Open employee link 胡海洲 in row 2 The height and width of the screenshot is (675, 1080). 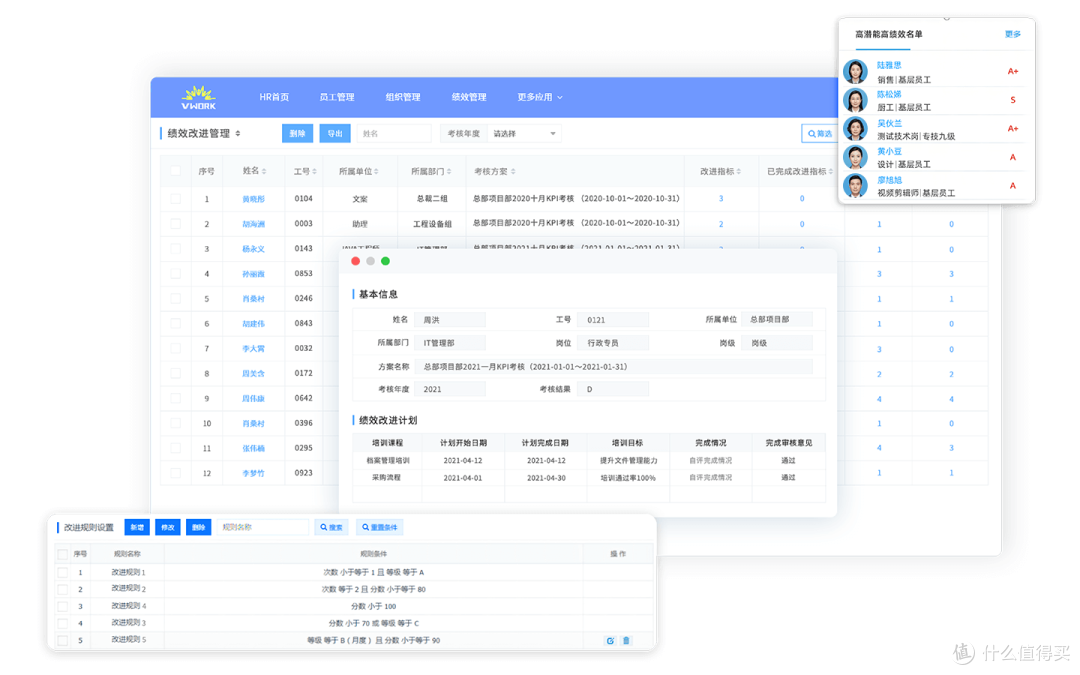click(x=253, y=224)
